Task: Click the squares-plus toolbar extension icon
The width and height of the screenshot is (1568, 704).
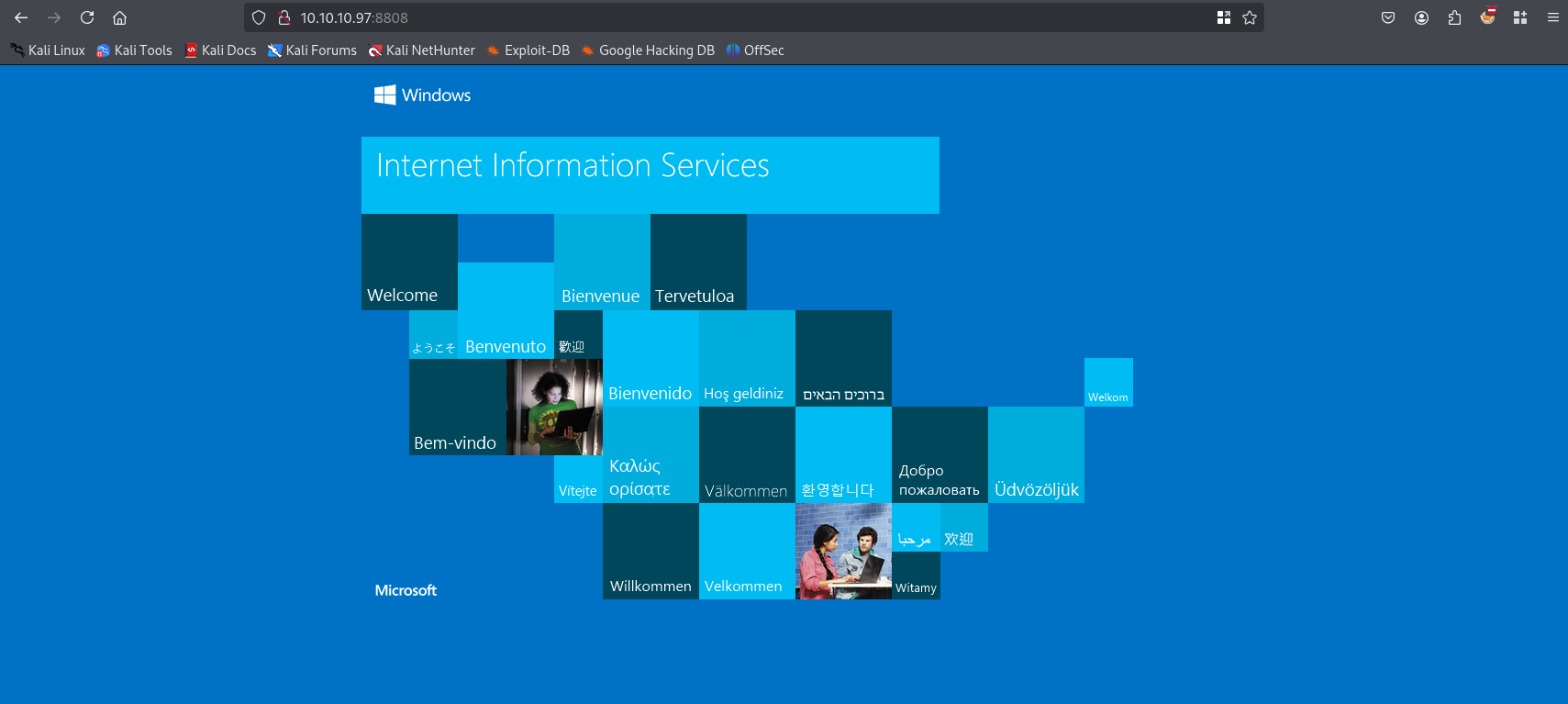Action: click(x=1520, y=17)
